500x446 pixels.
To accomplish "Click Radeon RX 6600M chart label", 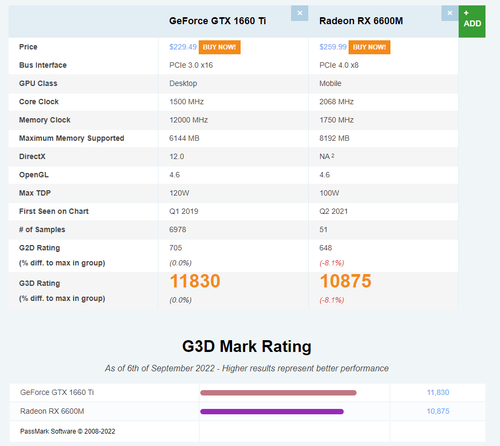I will coord(52,411).
